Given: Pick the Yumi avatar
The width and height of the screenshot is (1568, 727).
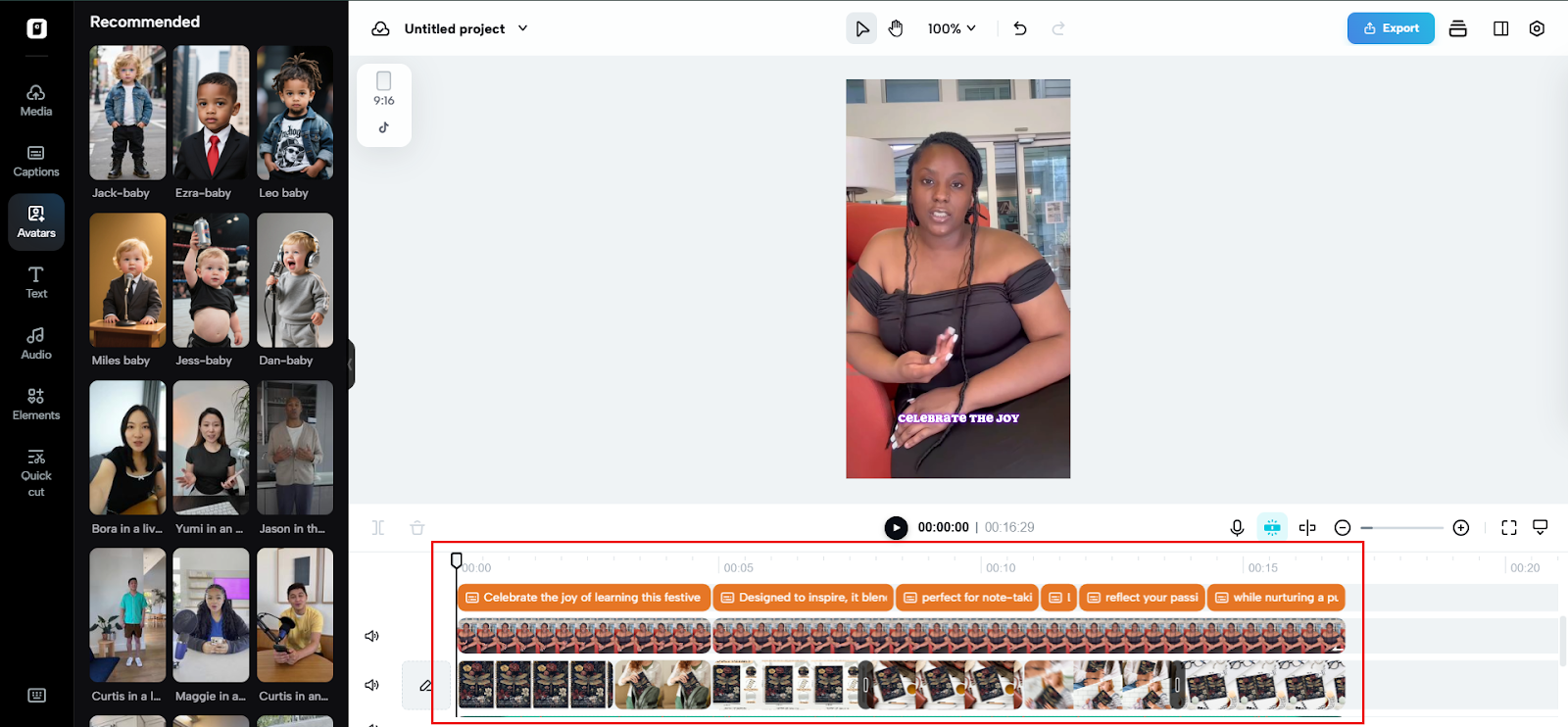Looking at the screenshot, I should click(x=211, y=448).
